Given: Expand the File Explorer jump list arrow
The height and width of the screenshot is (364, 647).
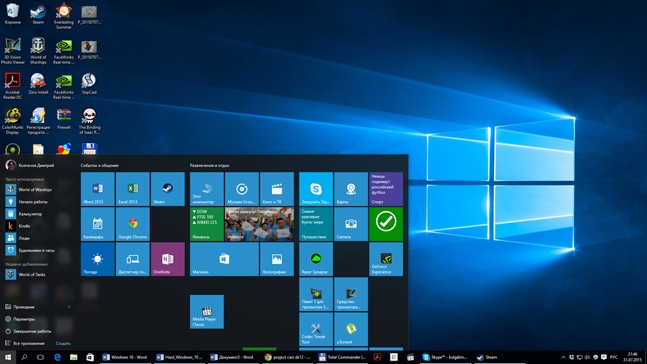Looking at the screenshot, I should point(69,307).
